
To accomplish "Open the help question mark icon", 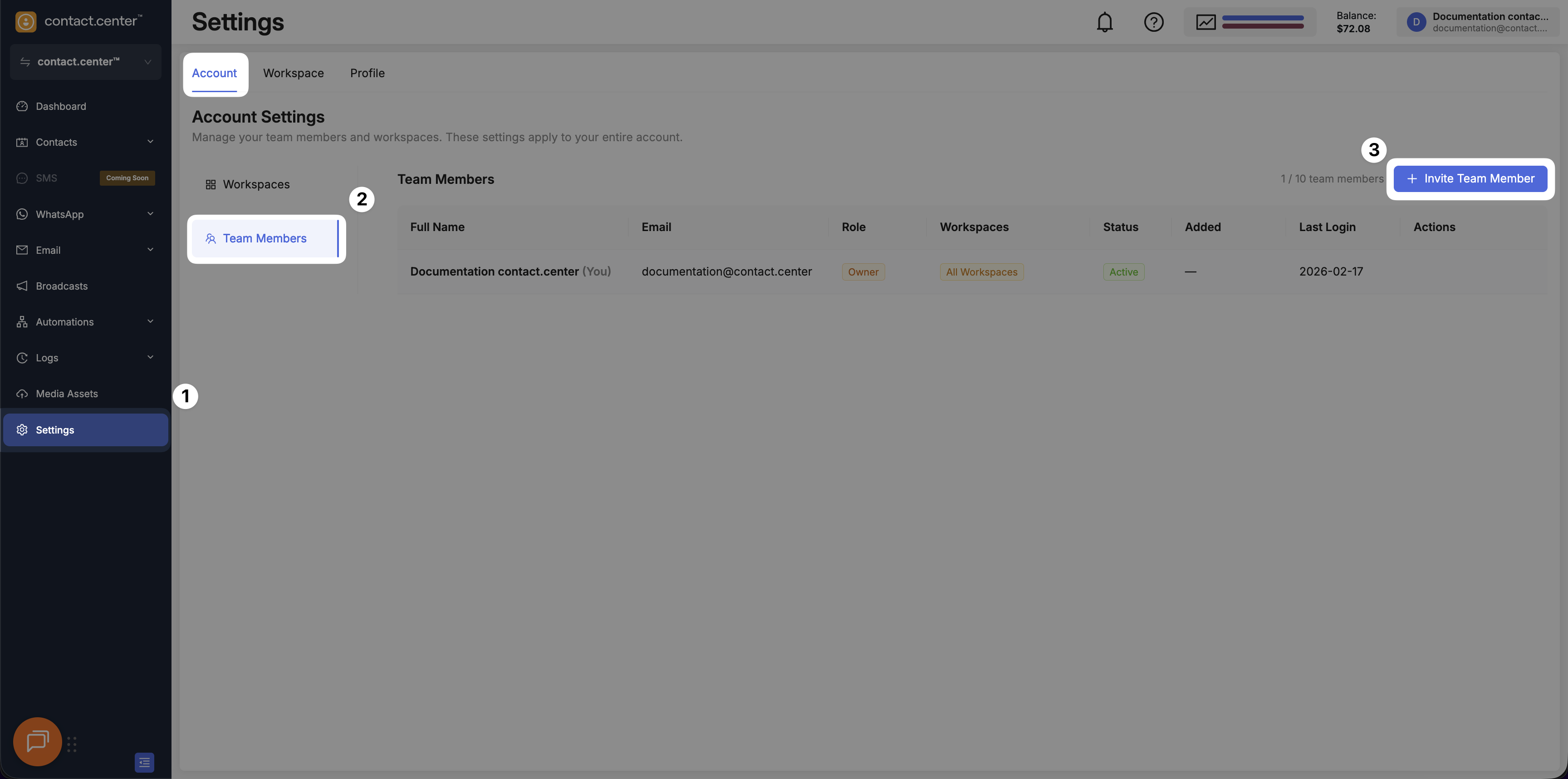I will 1153,23.
